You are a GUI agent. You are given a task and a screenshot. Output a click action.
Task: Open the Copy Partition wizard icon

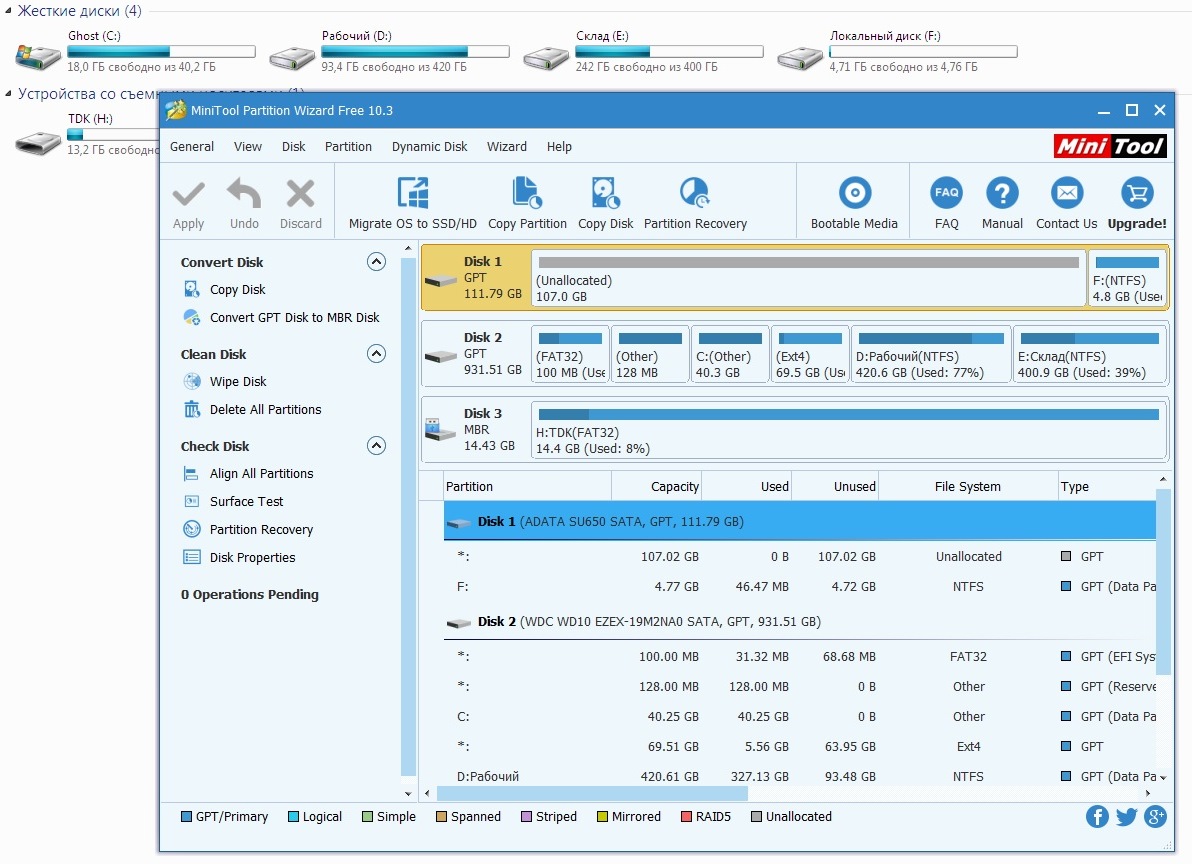pos(527,193)
